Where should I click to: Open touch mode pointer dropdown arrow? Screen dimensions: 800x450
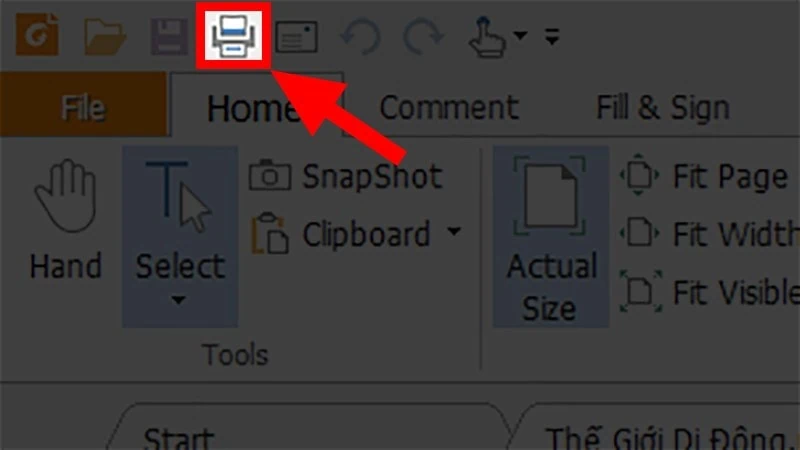(x=520, y=36)
